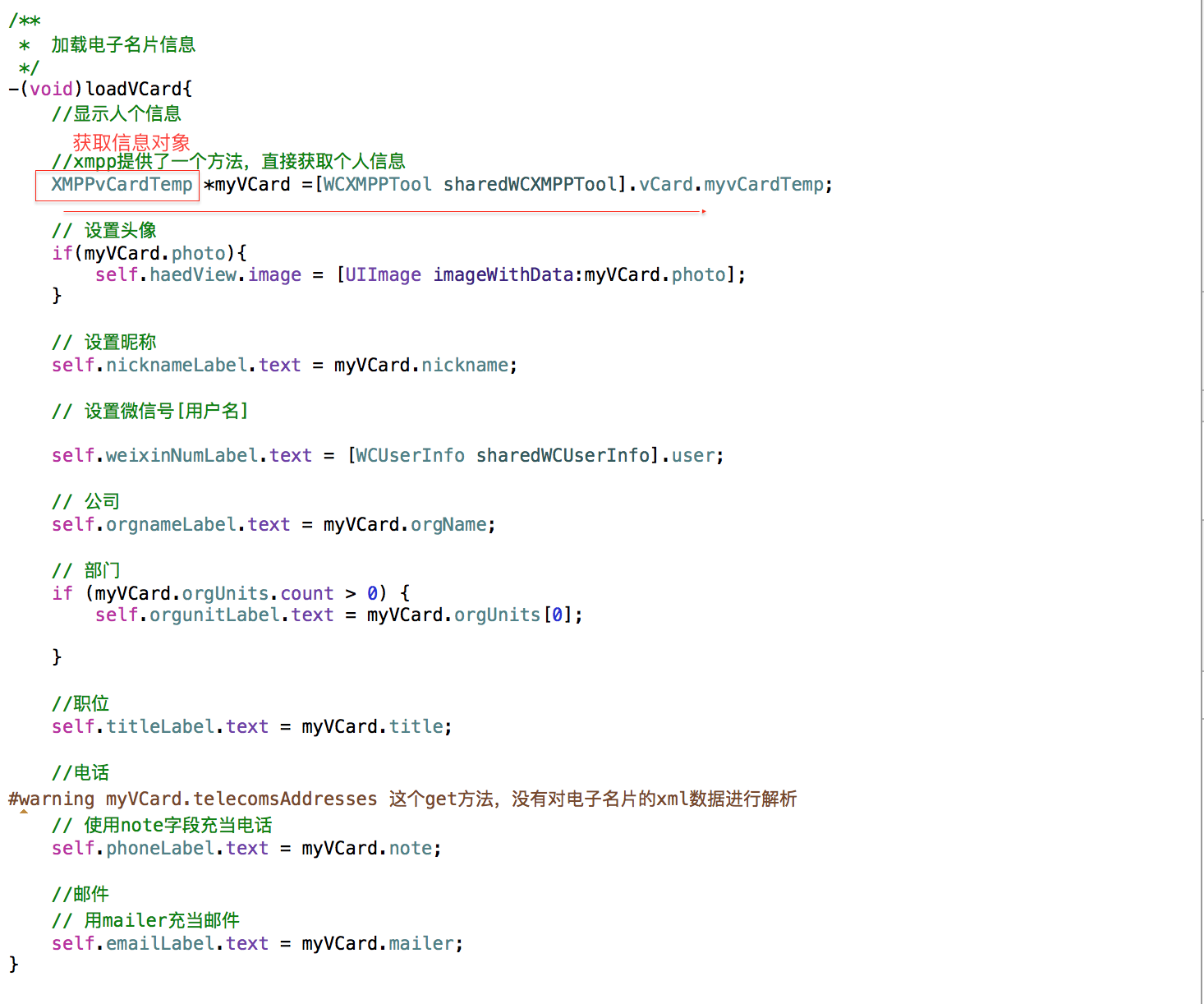The image size is (1204, 1004).
Task: Click nickname in myVCard.nickname
Action: (x=465, y=365)
